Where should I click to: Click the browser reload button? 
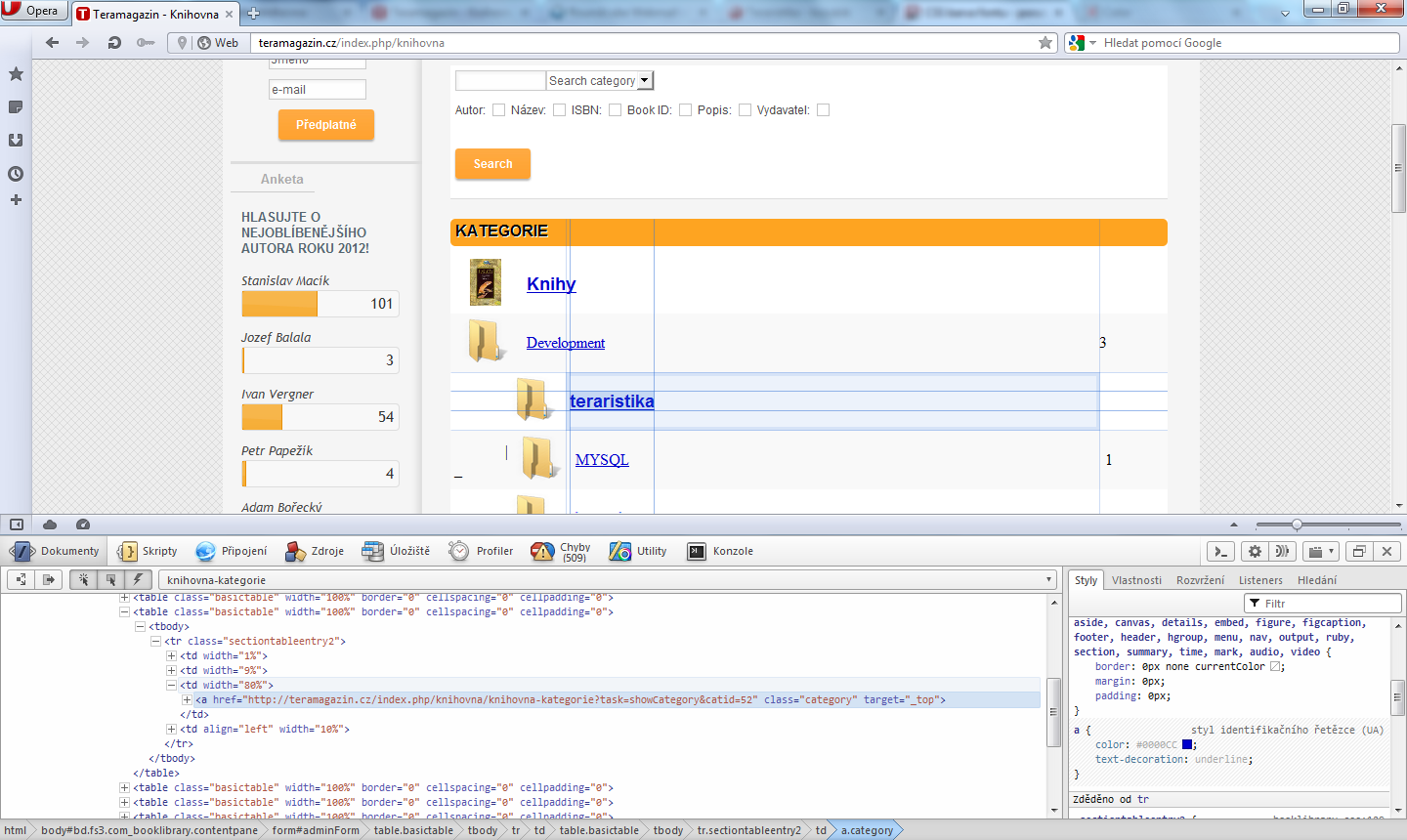click(114, 42)
